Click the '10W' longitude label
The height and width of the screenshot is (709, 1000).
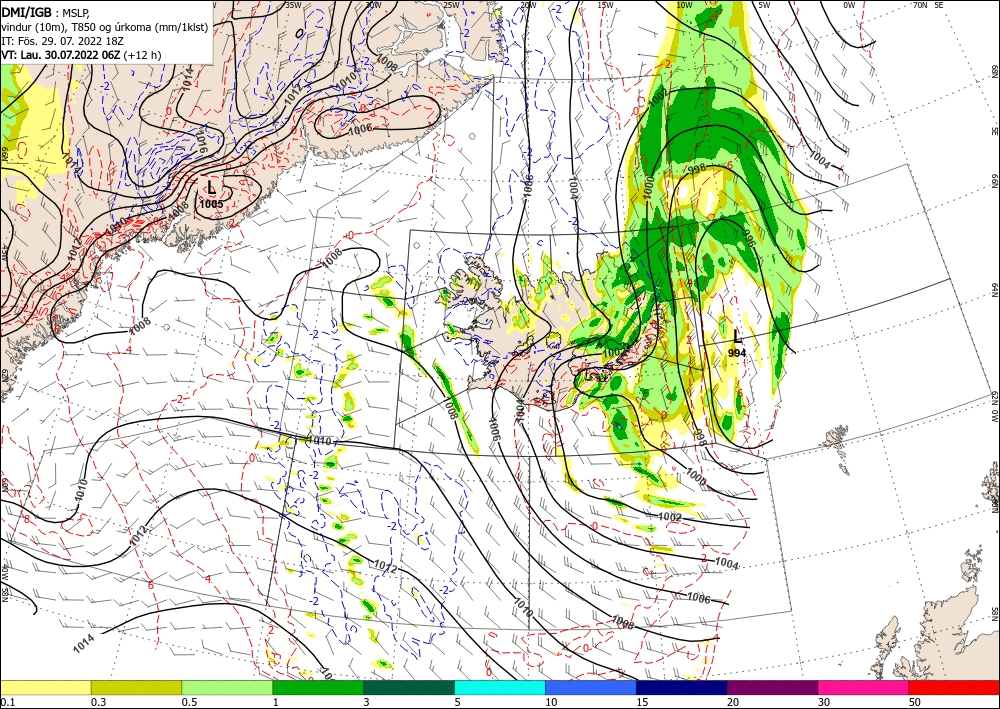tap(684, 5)
